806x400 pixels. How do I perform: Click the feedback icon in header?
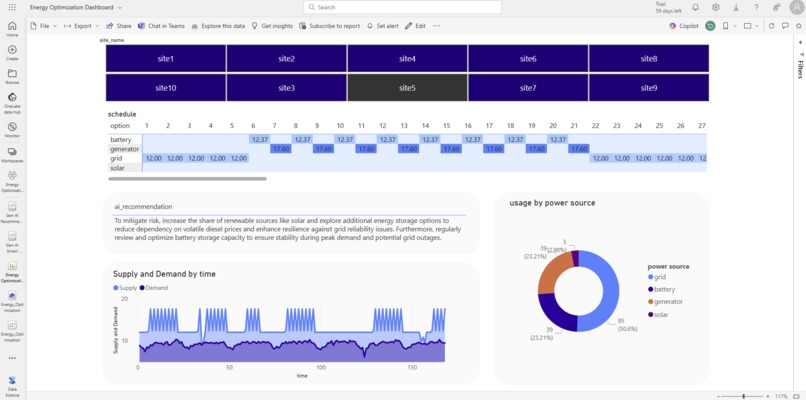pyautogui.click(x=776, y=7)
